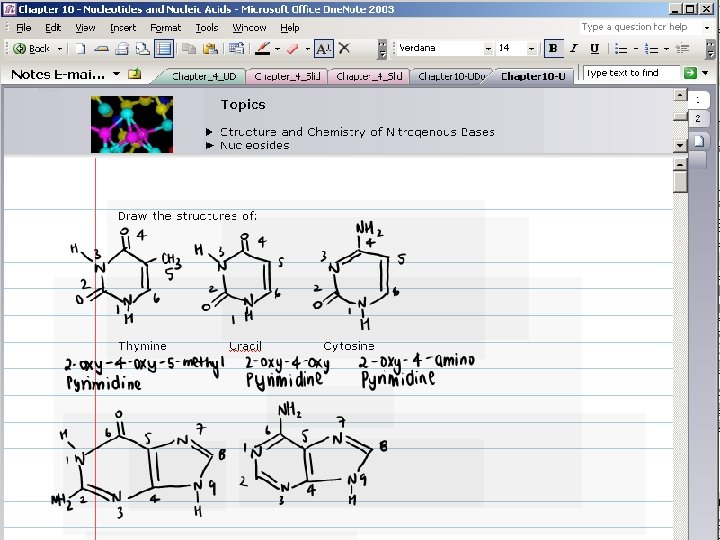Open the Edit menu
The width and height of the screenshot is (720, 540).
coord(53,28)
